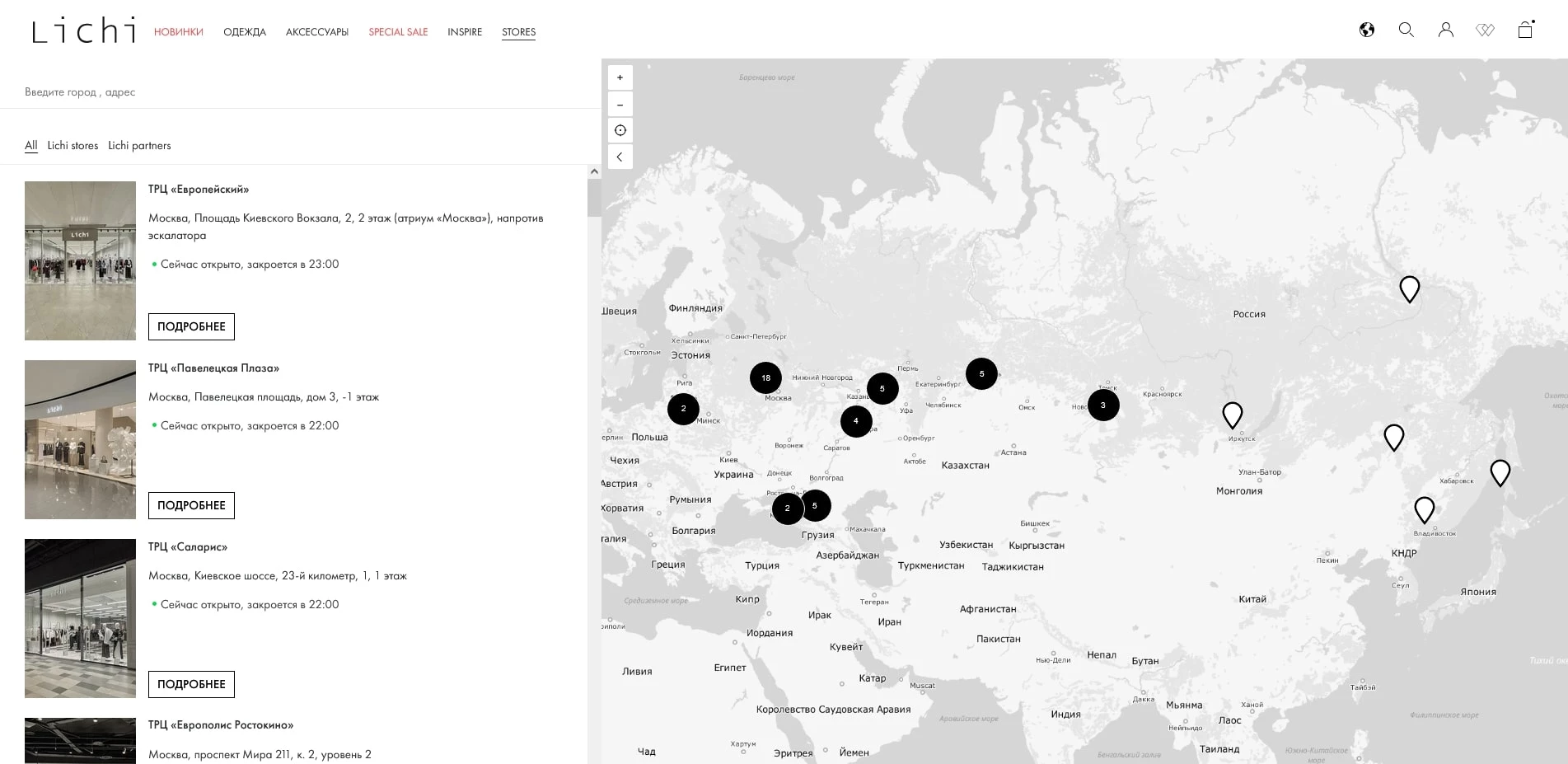The image size is (1568, 764).
Task: Open the НОВИНКИ menu item
Action: pos(178,32)
